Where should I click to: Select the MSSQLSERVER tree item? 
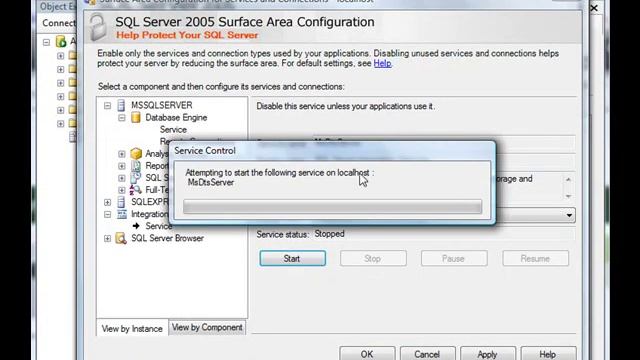coord(162,105)
